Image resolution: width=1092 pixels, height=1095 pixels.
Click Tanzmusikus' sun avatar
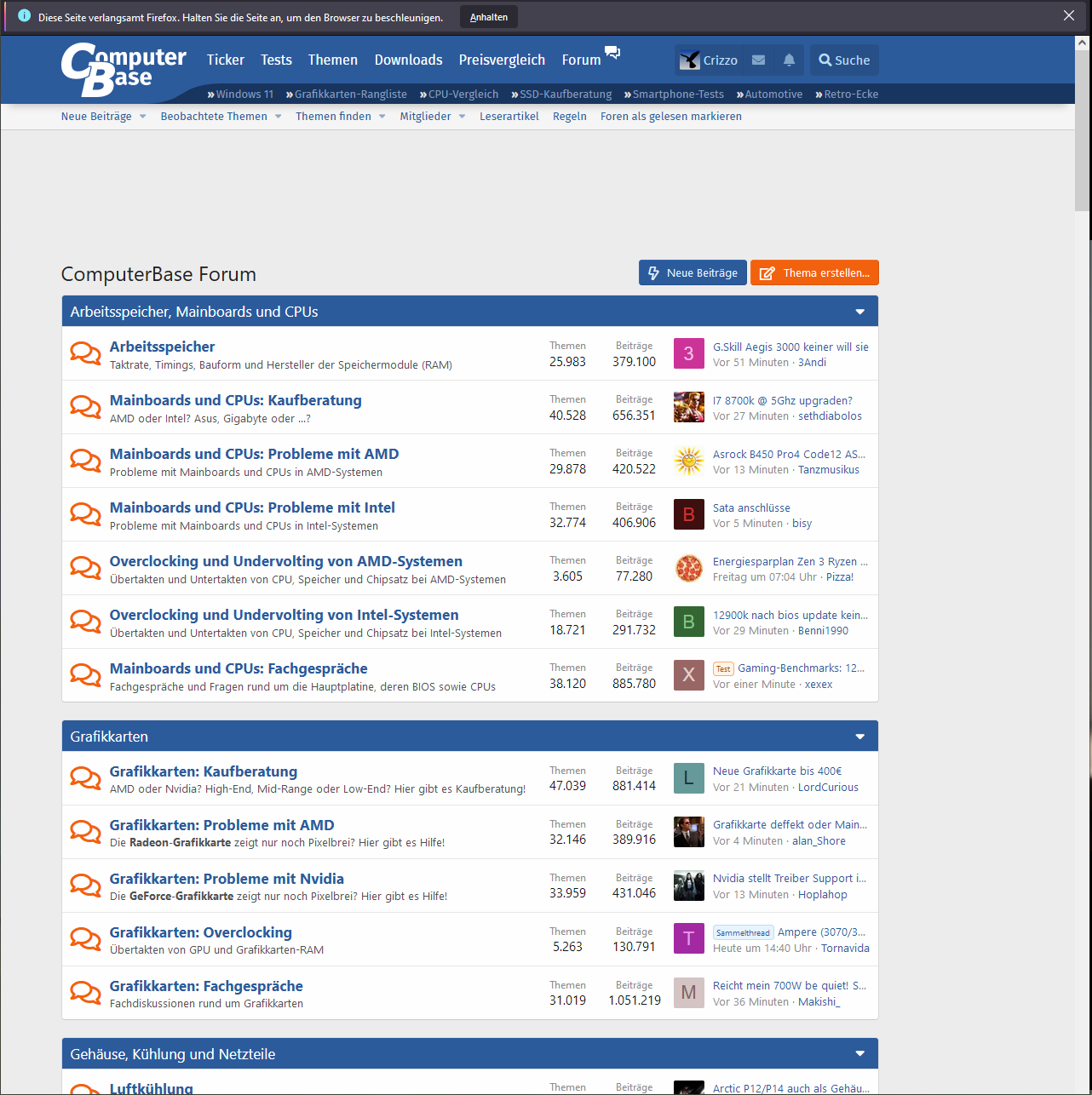click(x=689, y=461)
